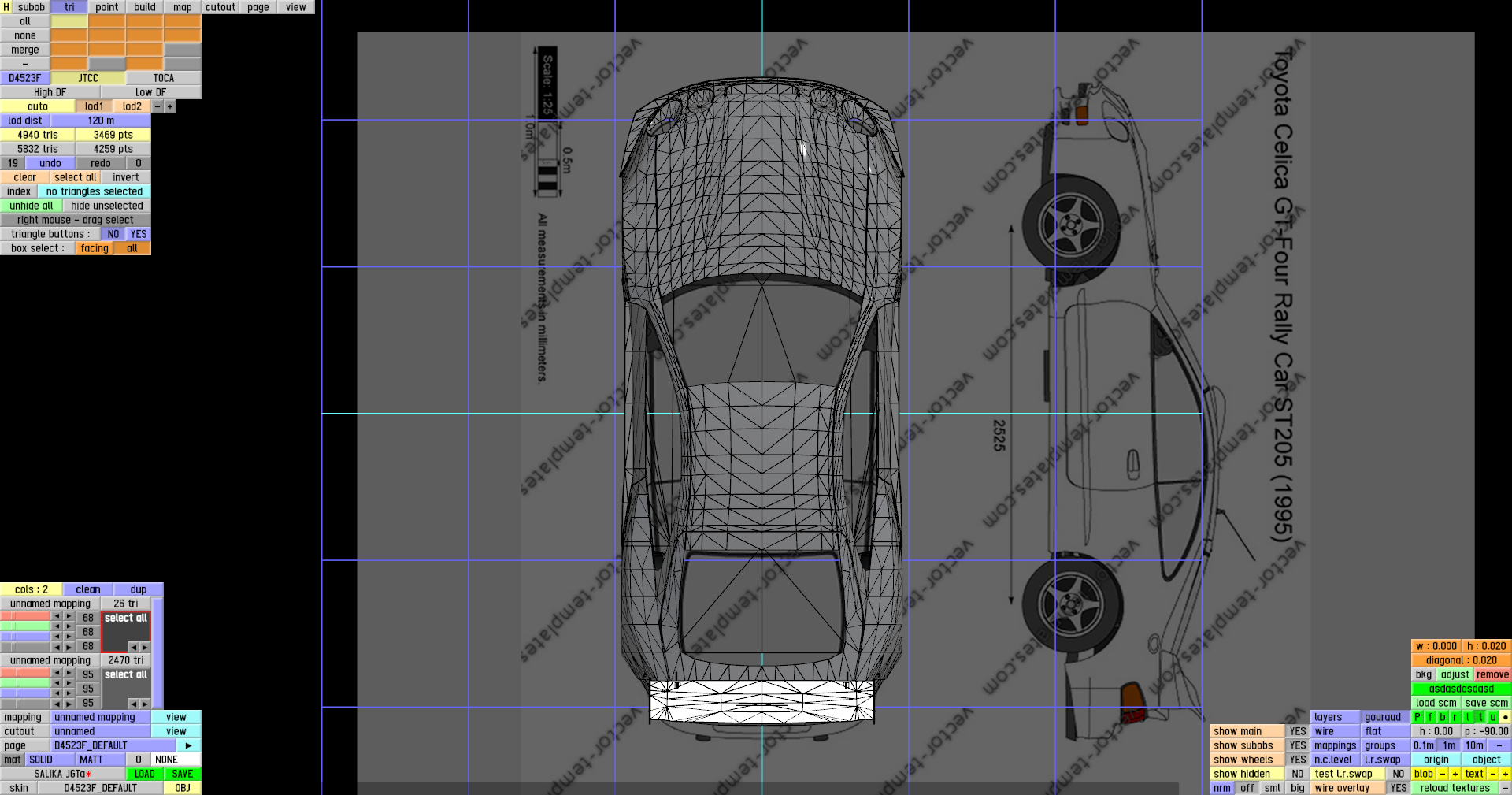Click the minus button beside reload textures
The image size is (1512, 795).
(x=1506, y=788)
